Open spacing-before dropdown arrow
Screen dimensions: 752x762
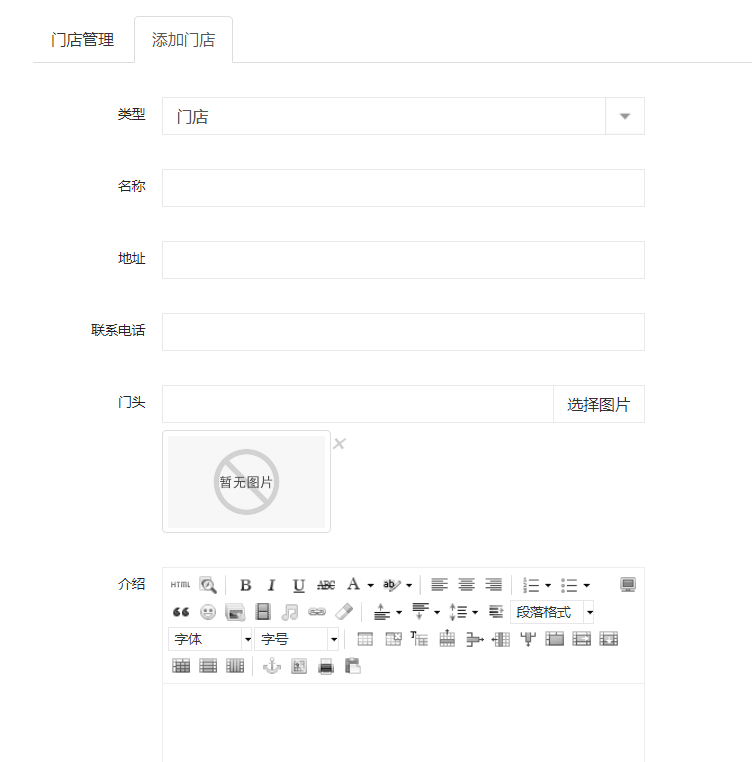tap(399, 612)
